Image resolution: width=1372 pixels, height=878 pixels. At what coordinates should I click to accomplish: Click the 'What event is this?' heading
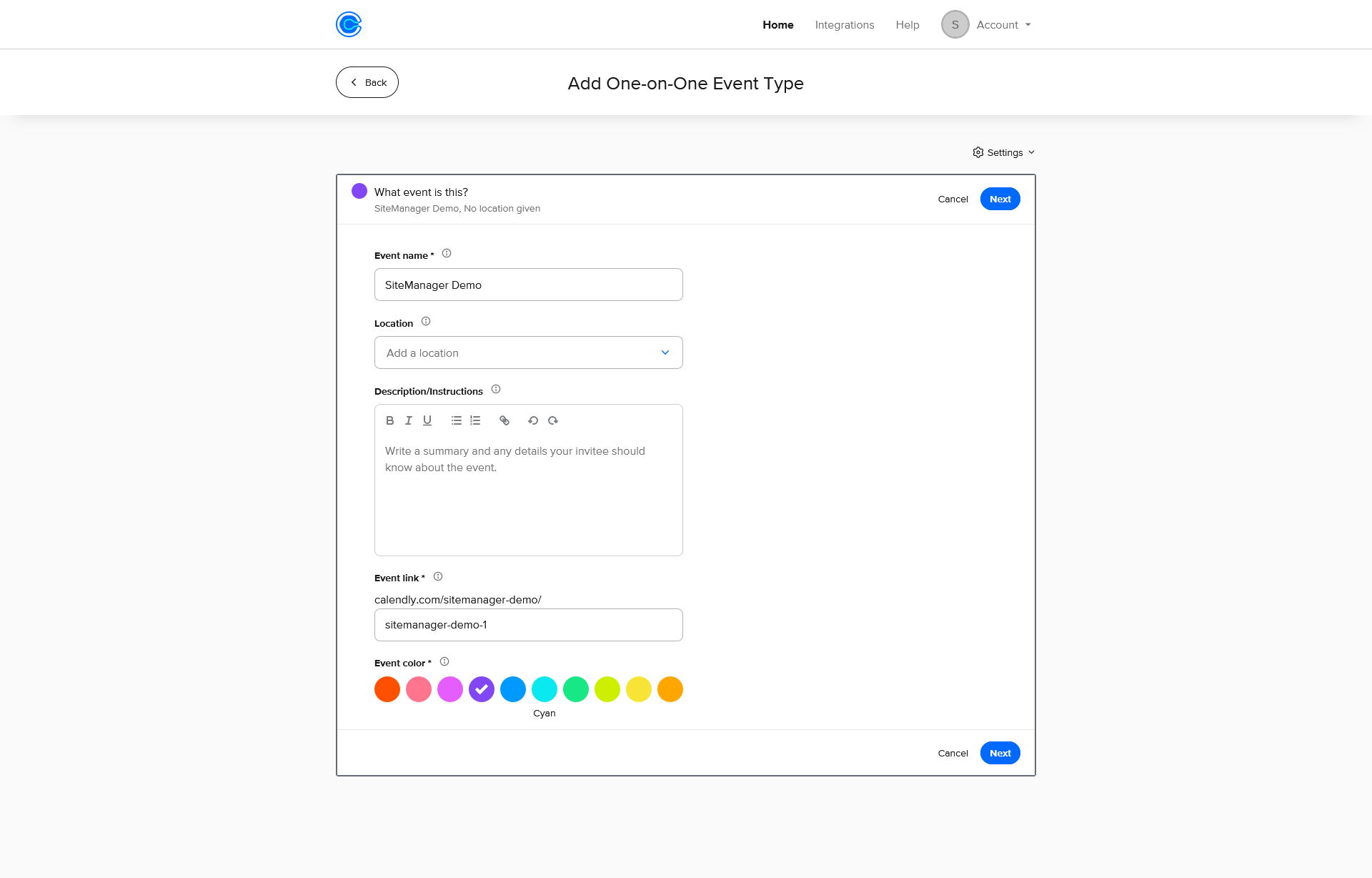click(421, 192)
